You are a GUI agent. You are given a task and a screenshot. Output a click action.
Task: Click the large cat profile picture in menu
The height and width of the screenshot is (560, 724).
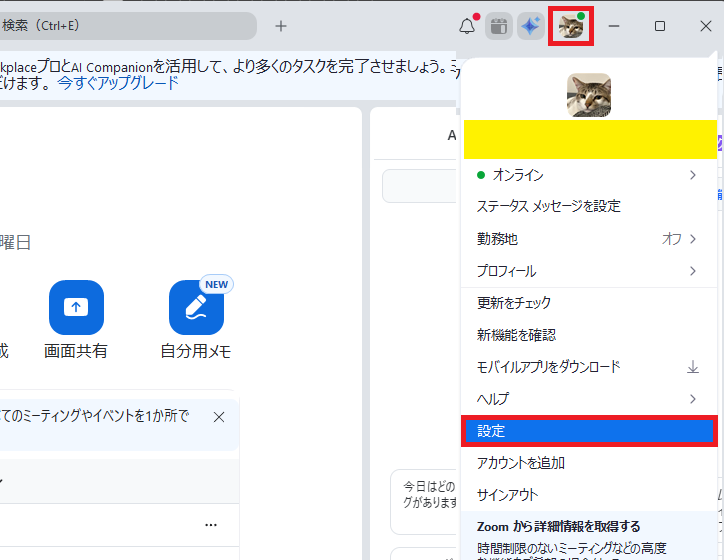pos(589,95)
